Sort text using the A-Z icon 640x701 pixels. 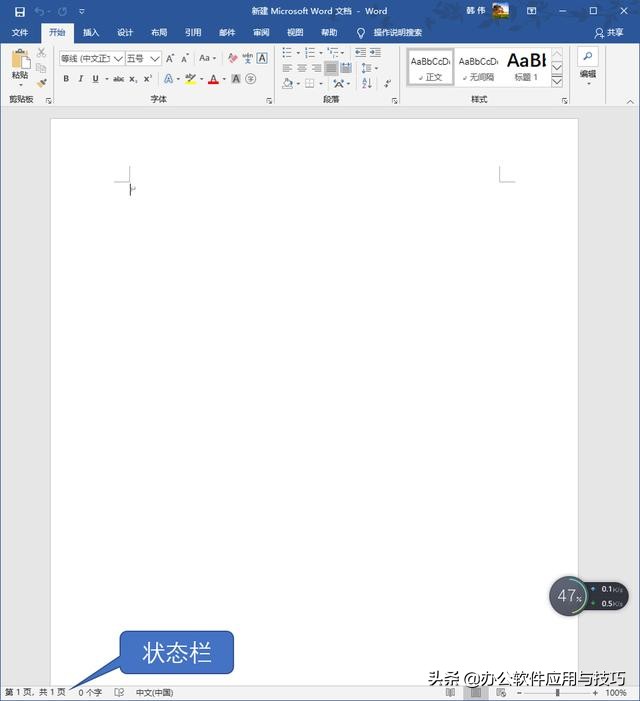tap(367, 83)
